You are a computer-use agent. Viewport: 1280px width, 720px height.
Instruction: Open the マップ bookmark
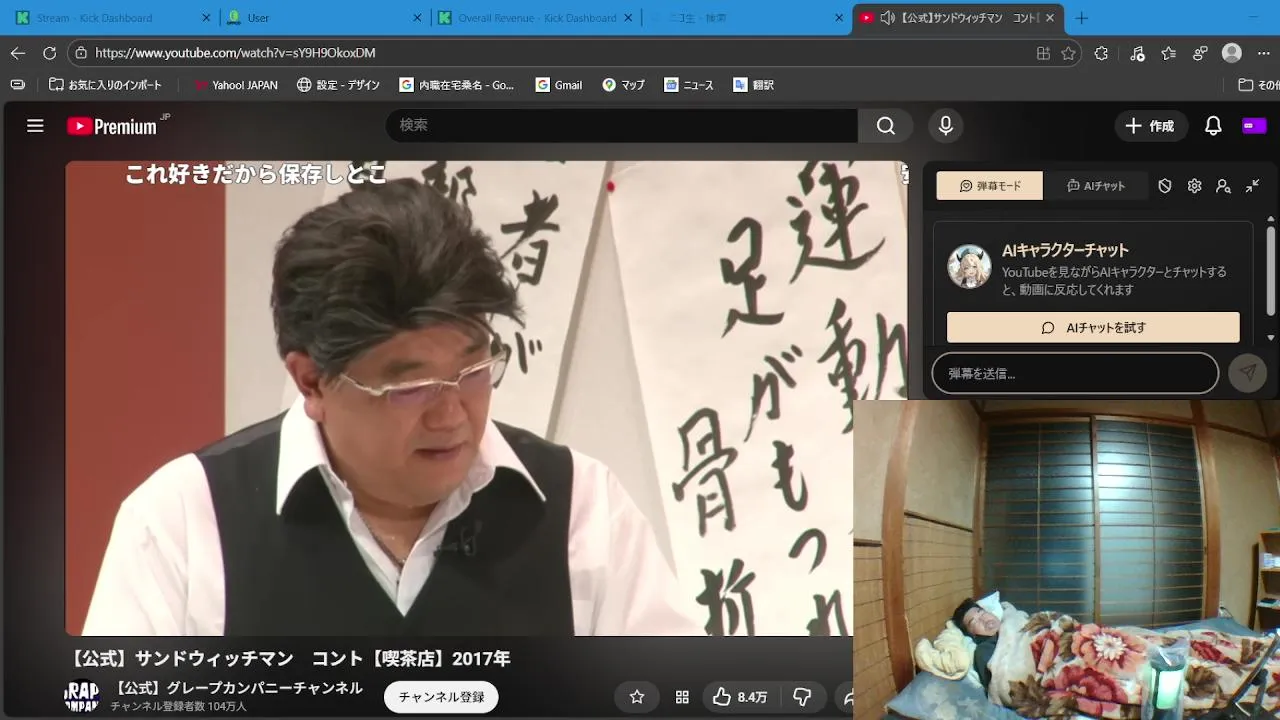click(624, 85)
